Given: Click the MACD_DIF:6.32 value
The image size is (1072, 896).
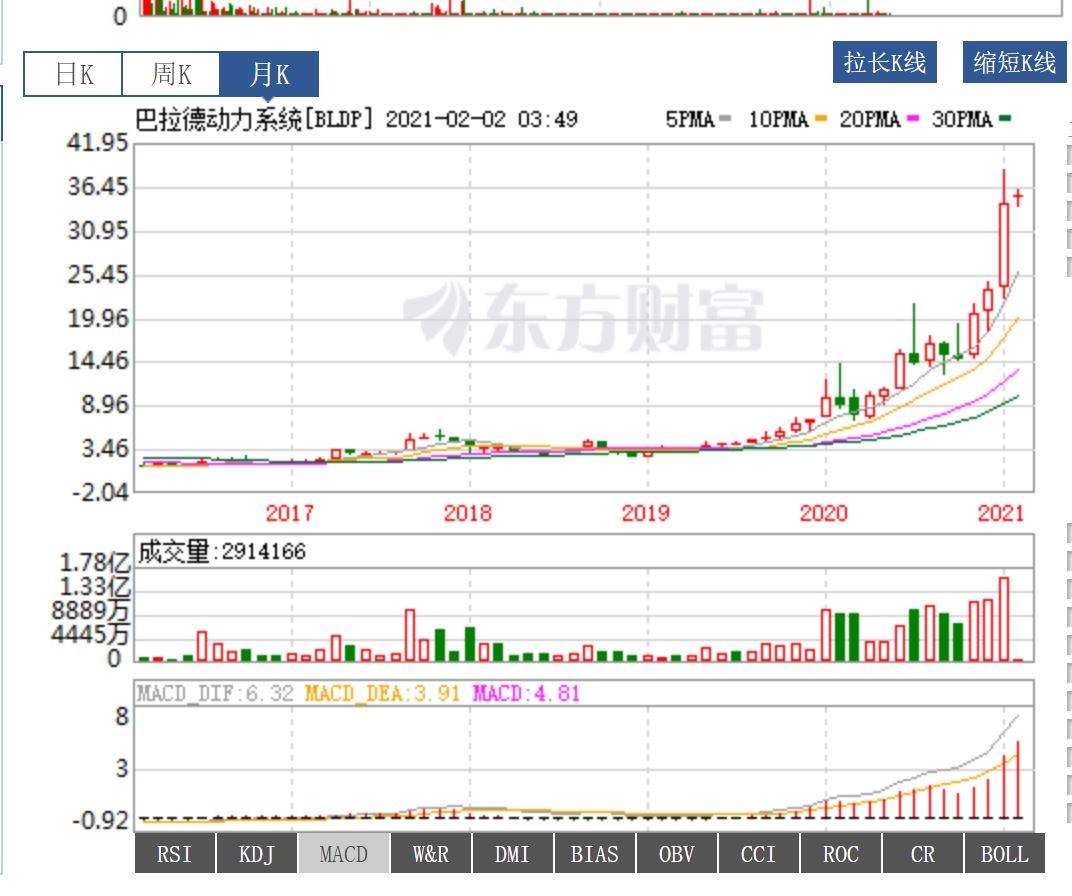Looking at the screenshot, I should click(215, 694).
